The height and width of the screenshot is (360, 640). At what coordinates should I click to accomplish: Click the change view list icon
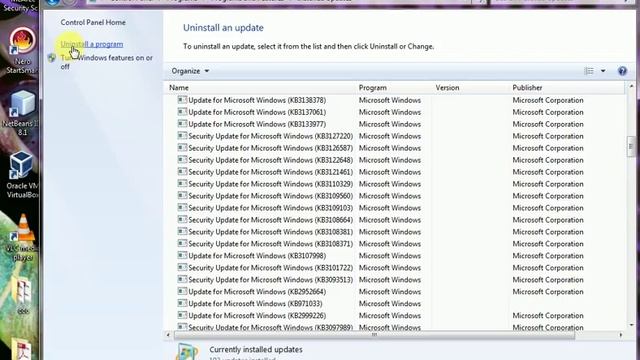click(589, 71)
